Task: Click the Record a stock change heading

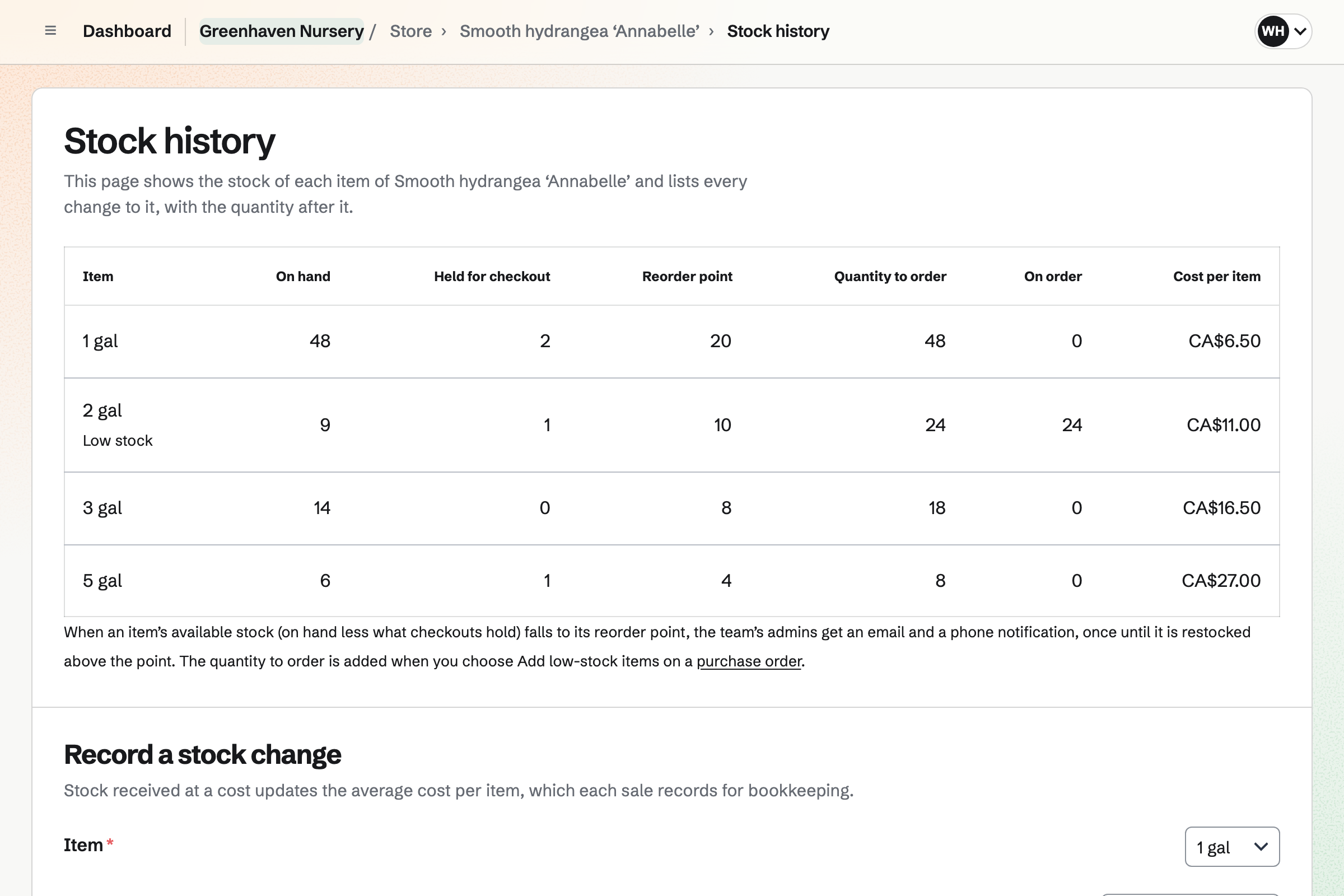Action: pyautogui.click(x=202, y=755)
